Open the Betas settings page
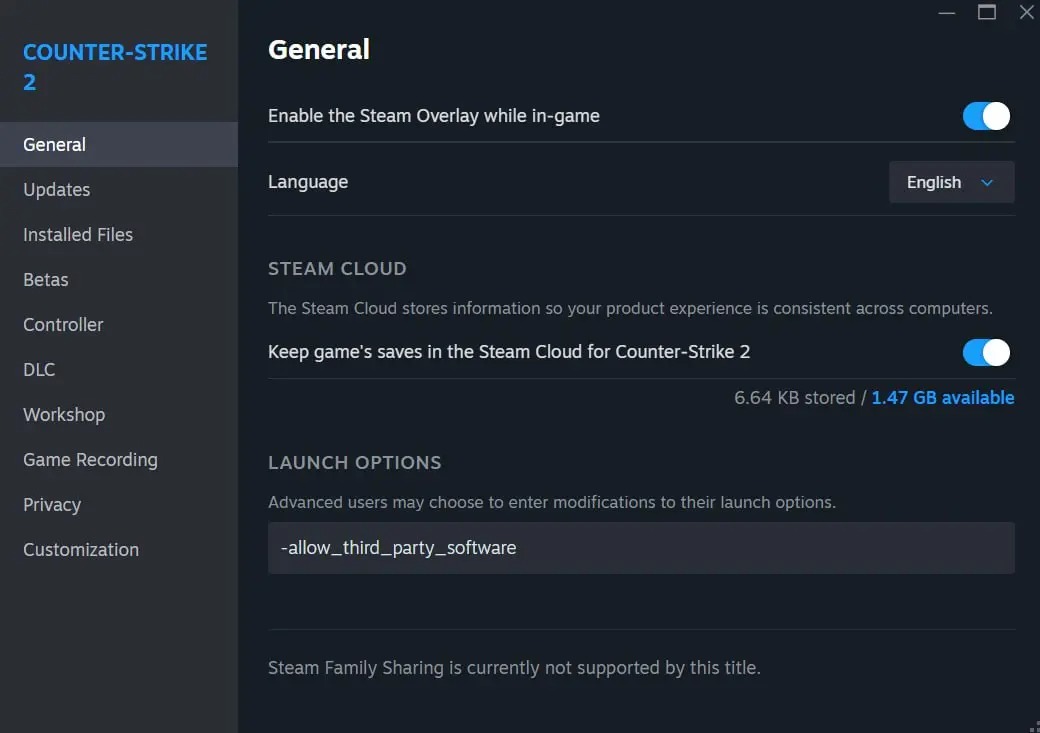1040x733 pixels. [x=46, y=279]
